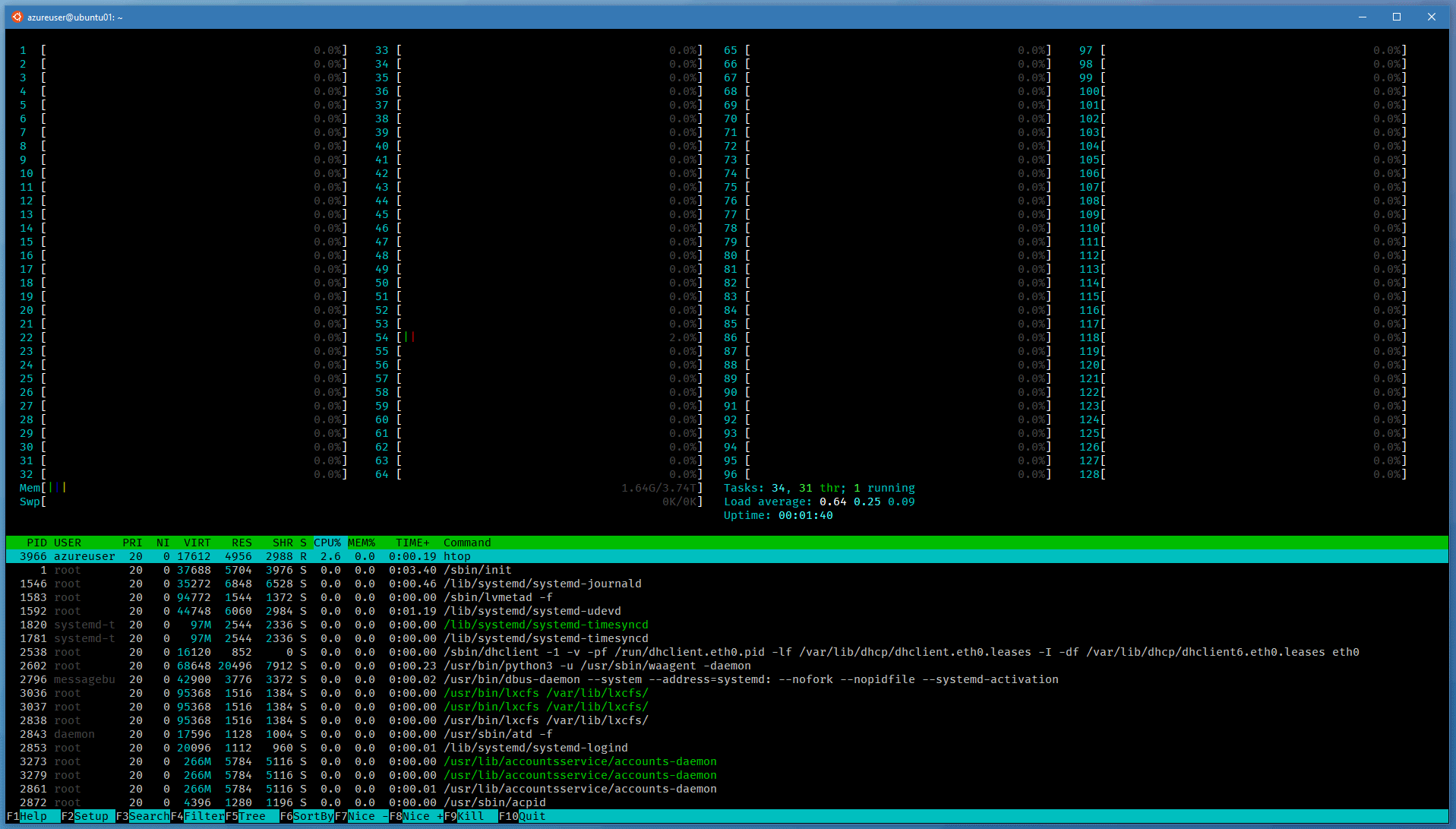This screenshot has height=829, width=1456.
Task: Sort by PID column header
Action: pos(36,543)
